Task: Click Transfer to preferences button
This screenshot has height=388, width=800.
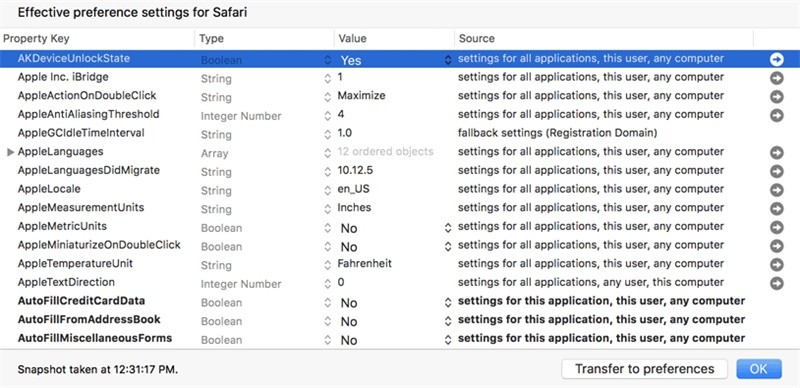Action: [x=644, y=369]
